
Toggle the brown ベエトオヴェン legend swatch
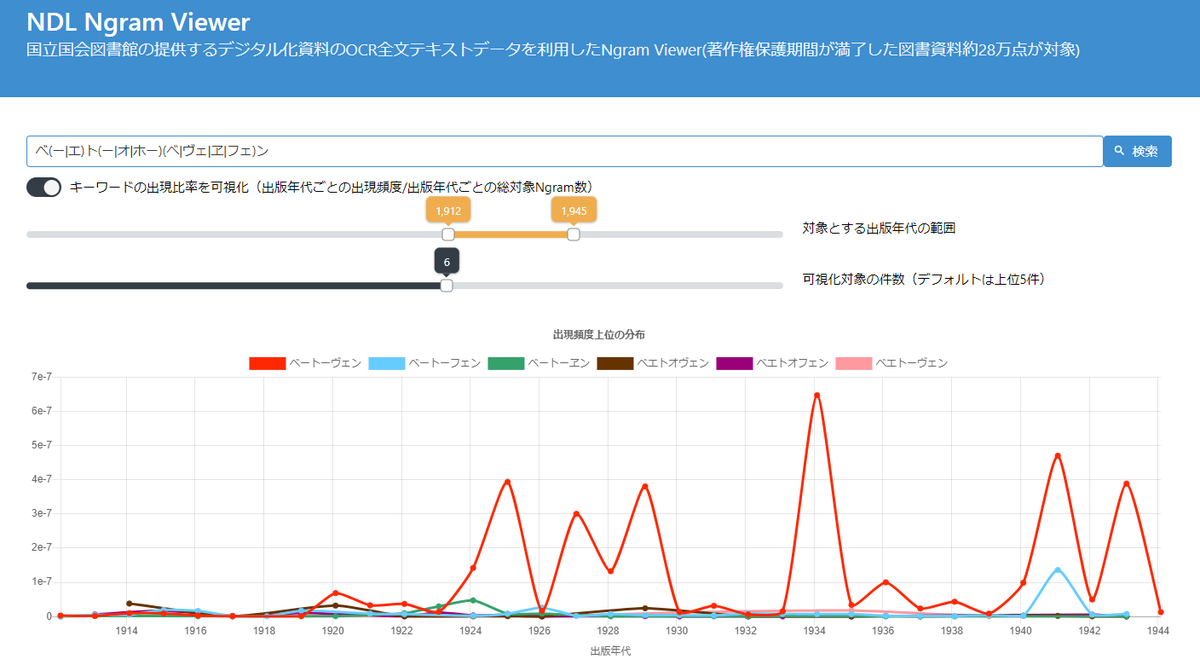(615, 363)
